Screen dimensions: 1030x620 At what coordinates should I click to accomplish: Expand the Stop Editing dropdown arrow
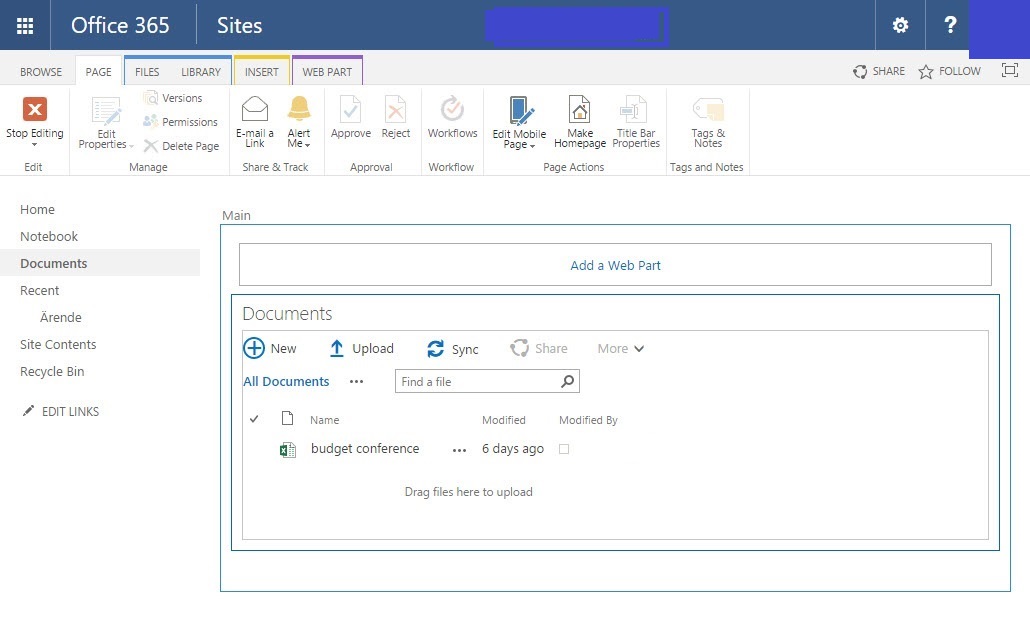click(34, 144)
